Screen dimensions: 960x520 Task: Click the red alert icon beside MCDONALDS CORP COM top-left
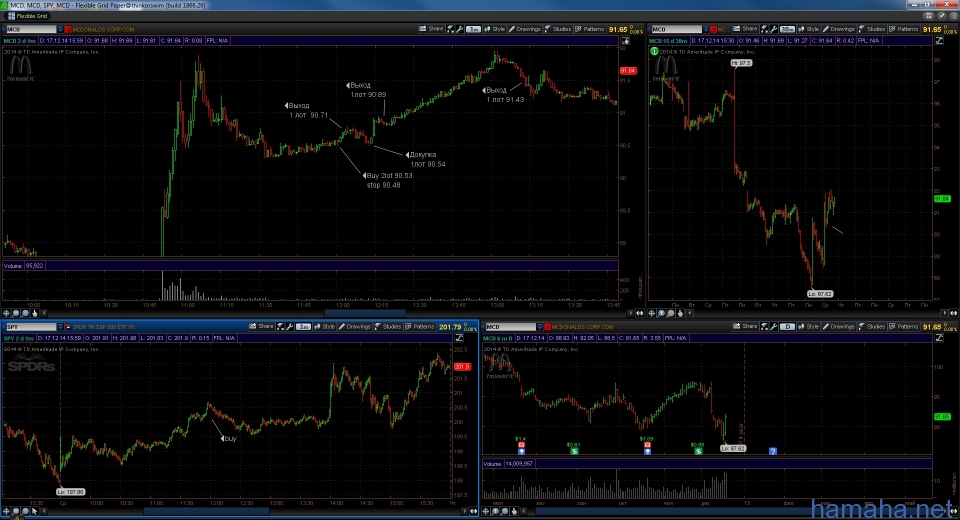[69, 29]
